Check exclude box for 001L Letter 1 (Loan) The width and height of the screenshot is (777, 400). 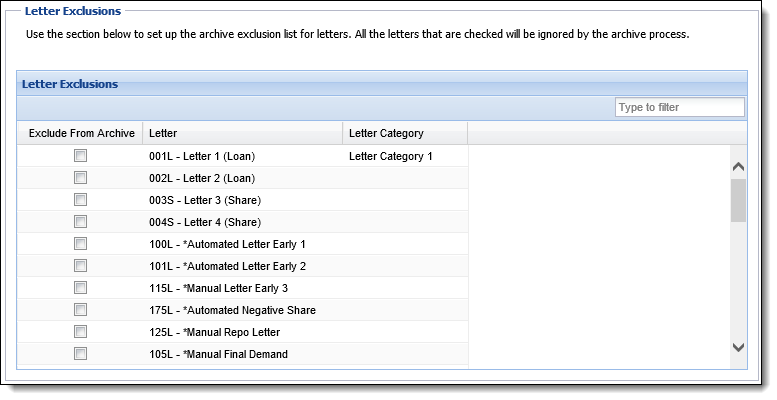[80, 156]
